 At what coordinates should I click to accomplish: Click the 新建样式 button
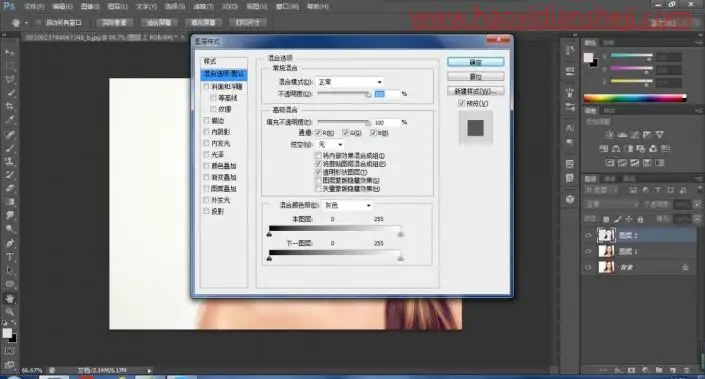(x=475, y=91)
